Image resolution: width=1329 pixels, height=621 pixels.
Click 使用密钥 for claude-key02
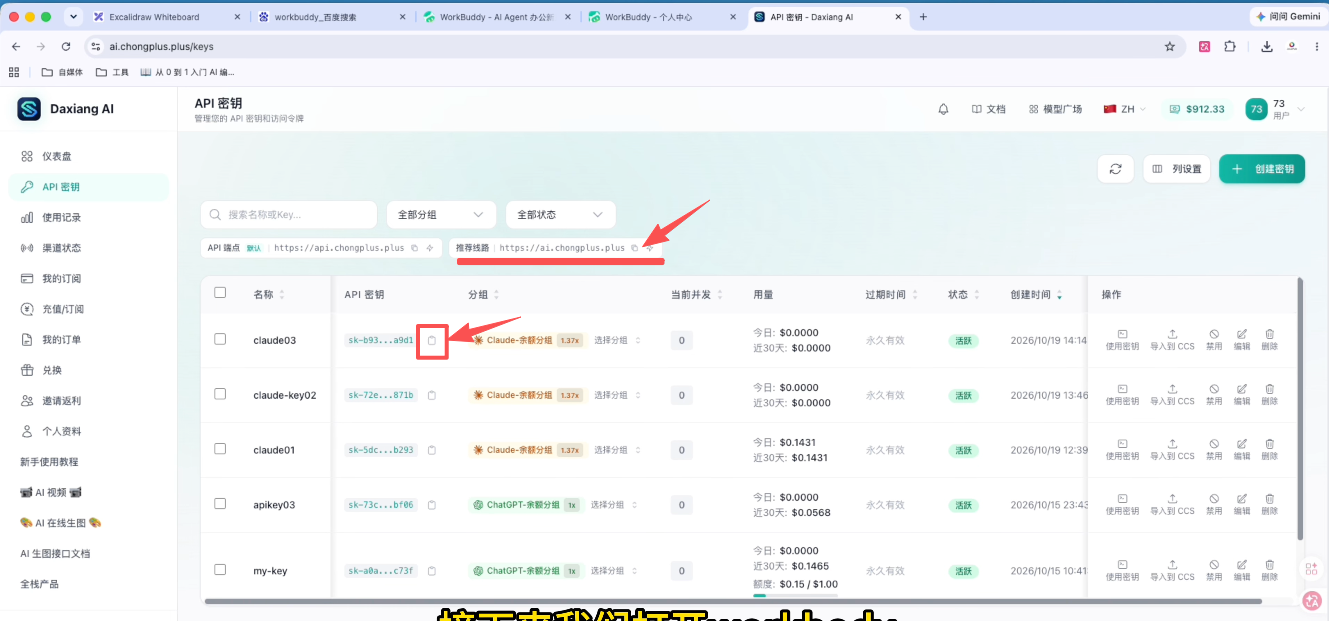(1122, 395)
